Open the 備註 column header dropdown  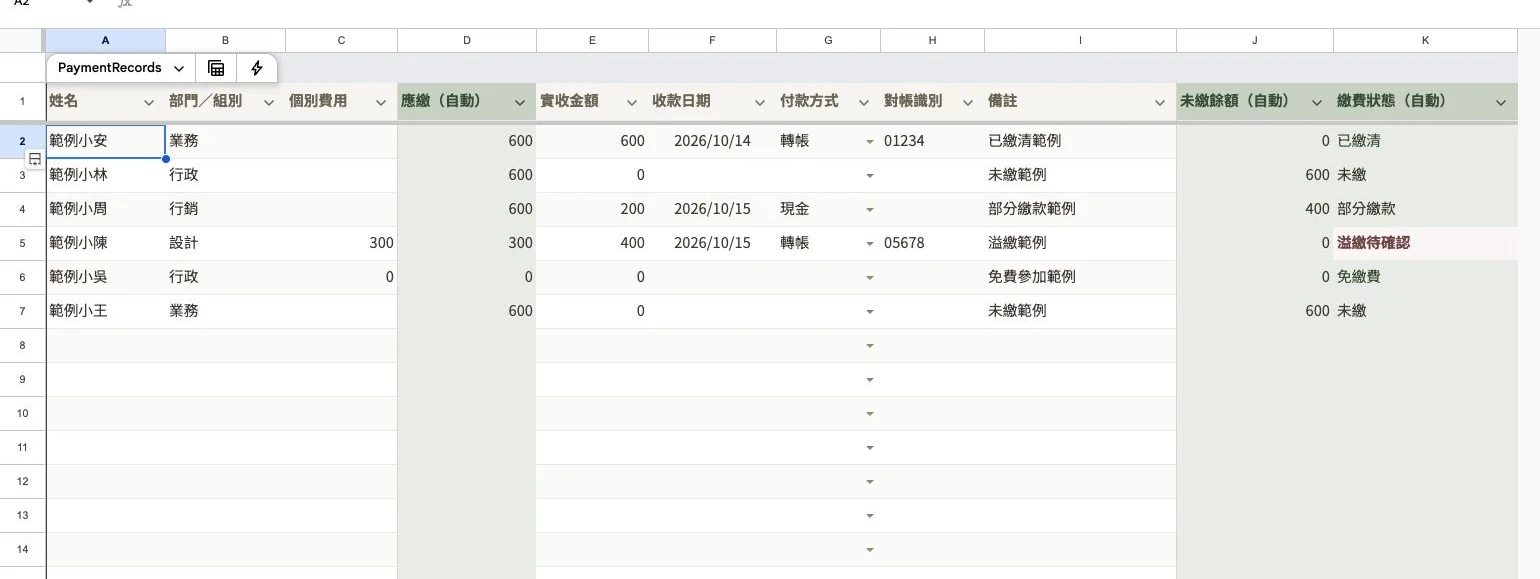1160,102
